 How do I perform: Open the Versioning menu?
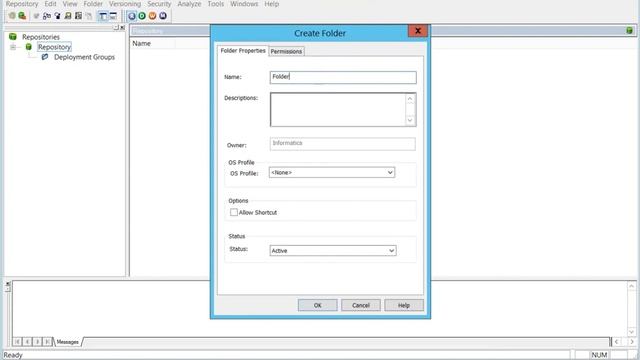tap(125, 4)
